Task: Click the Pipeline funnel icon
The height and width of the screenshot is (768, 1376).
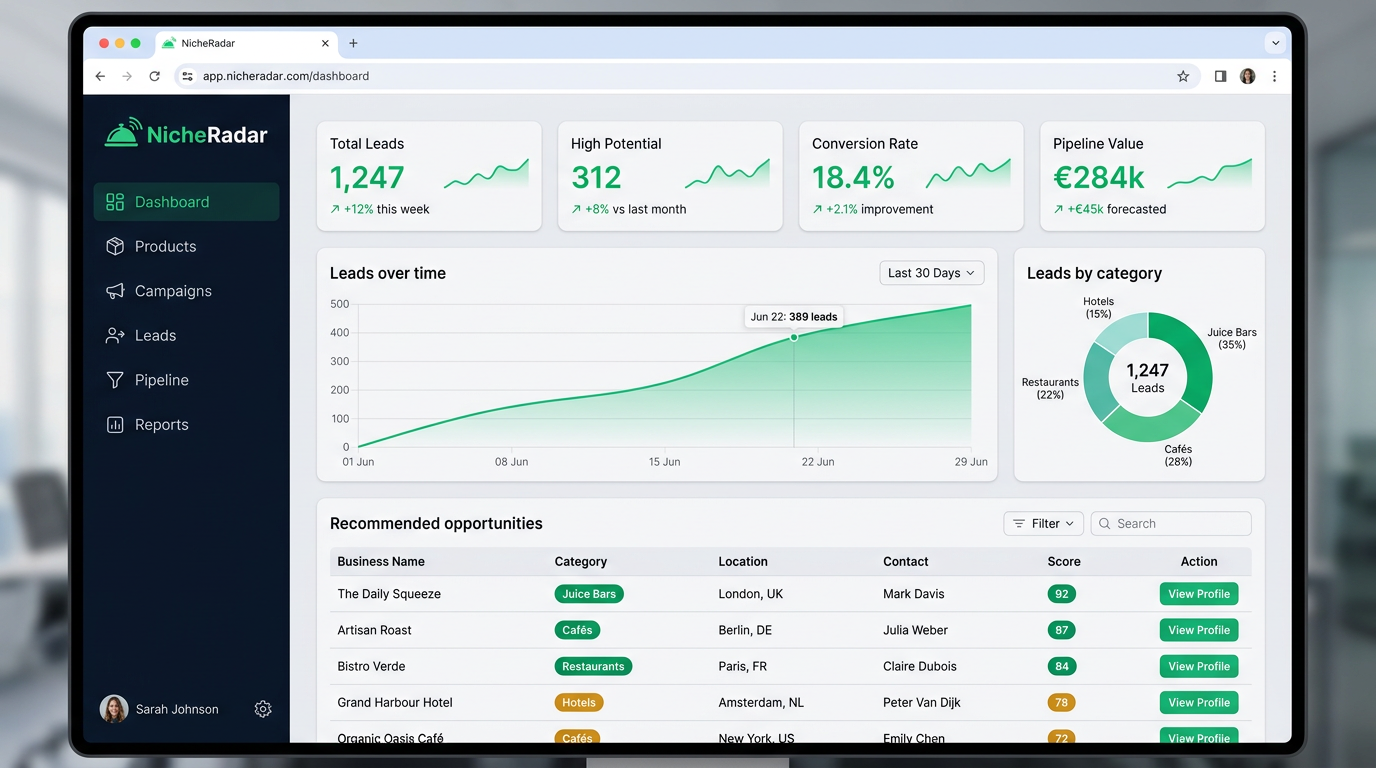Action: click(x=115, y=380)
